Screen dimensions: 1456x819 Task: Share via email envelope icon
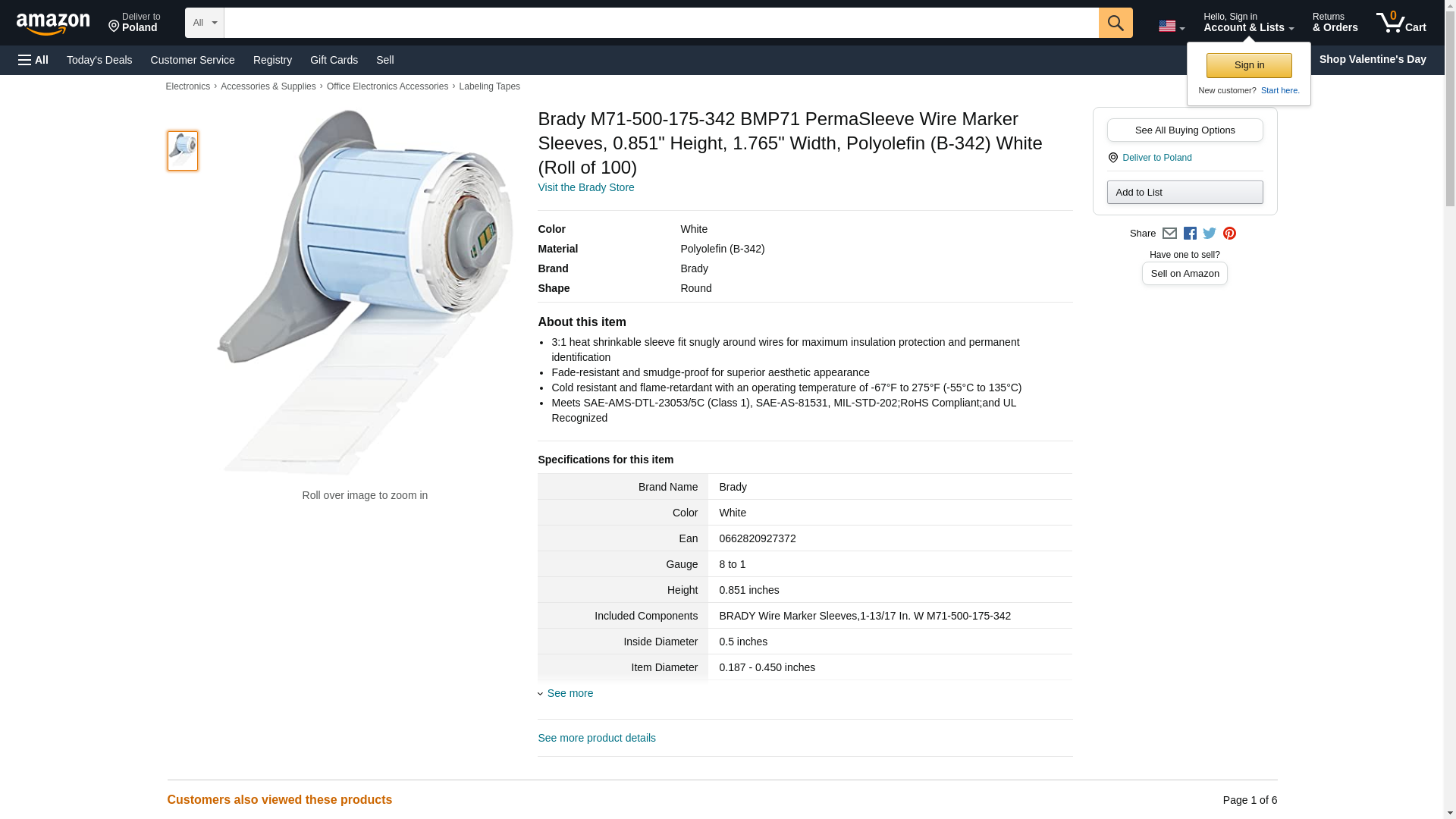[1169, 234]
